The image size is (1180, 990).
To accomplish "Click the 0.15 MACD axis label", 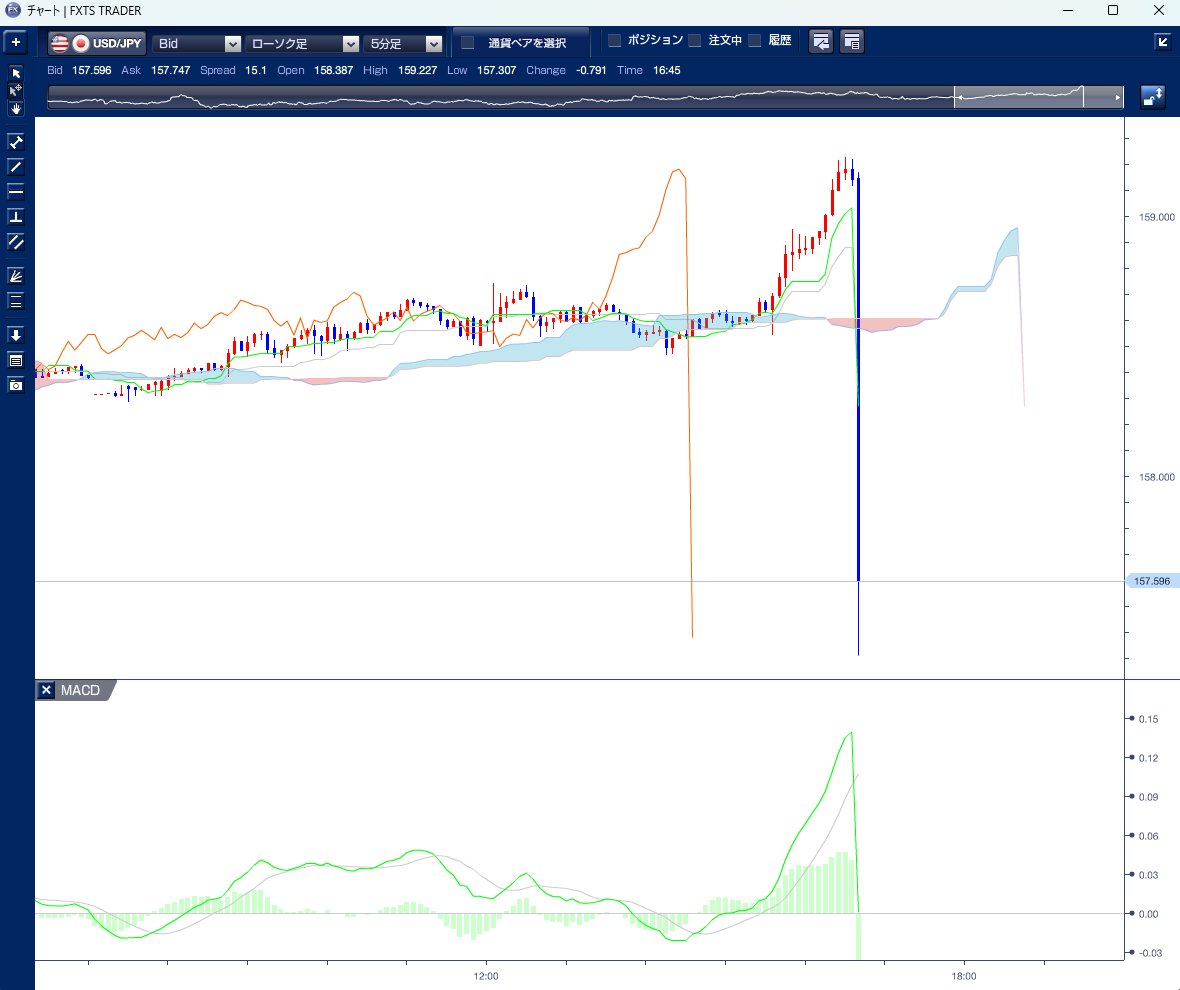I will tap(1148, 719).
